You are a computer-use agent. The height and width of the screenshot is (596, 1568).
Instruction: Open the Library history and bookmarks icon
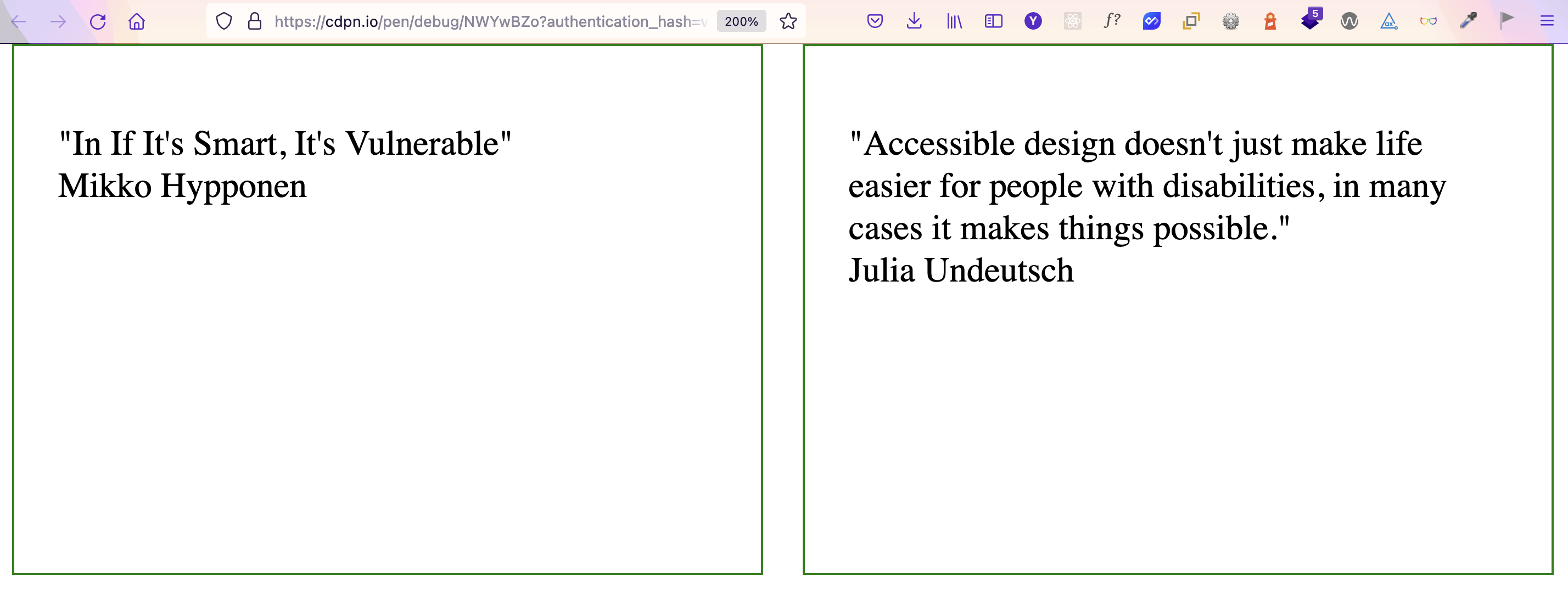click(954, 22)
